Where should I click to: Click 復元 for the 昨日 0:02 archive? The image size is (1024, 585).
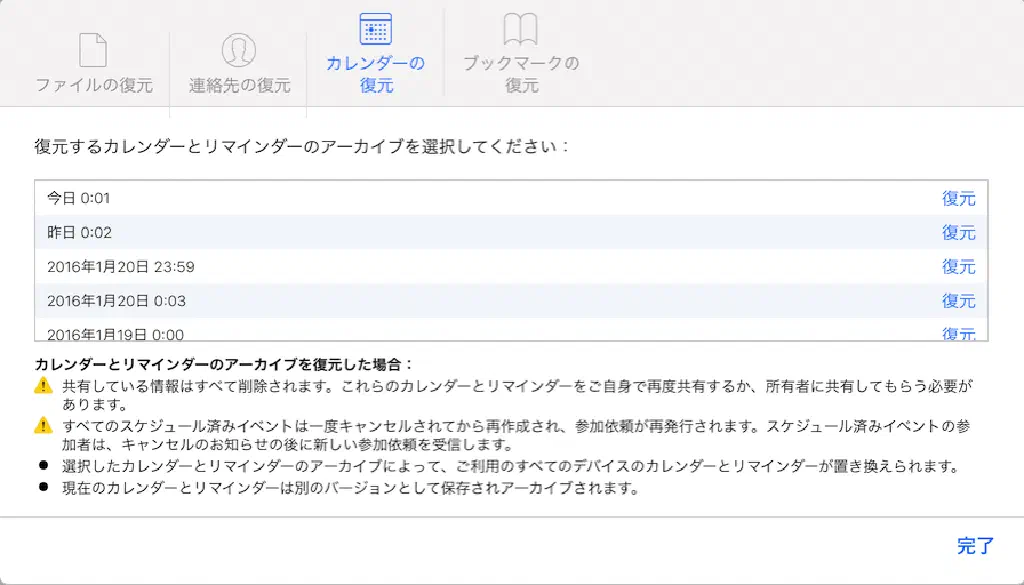coord(958,233)
